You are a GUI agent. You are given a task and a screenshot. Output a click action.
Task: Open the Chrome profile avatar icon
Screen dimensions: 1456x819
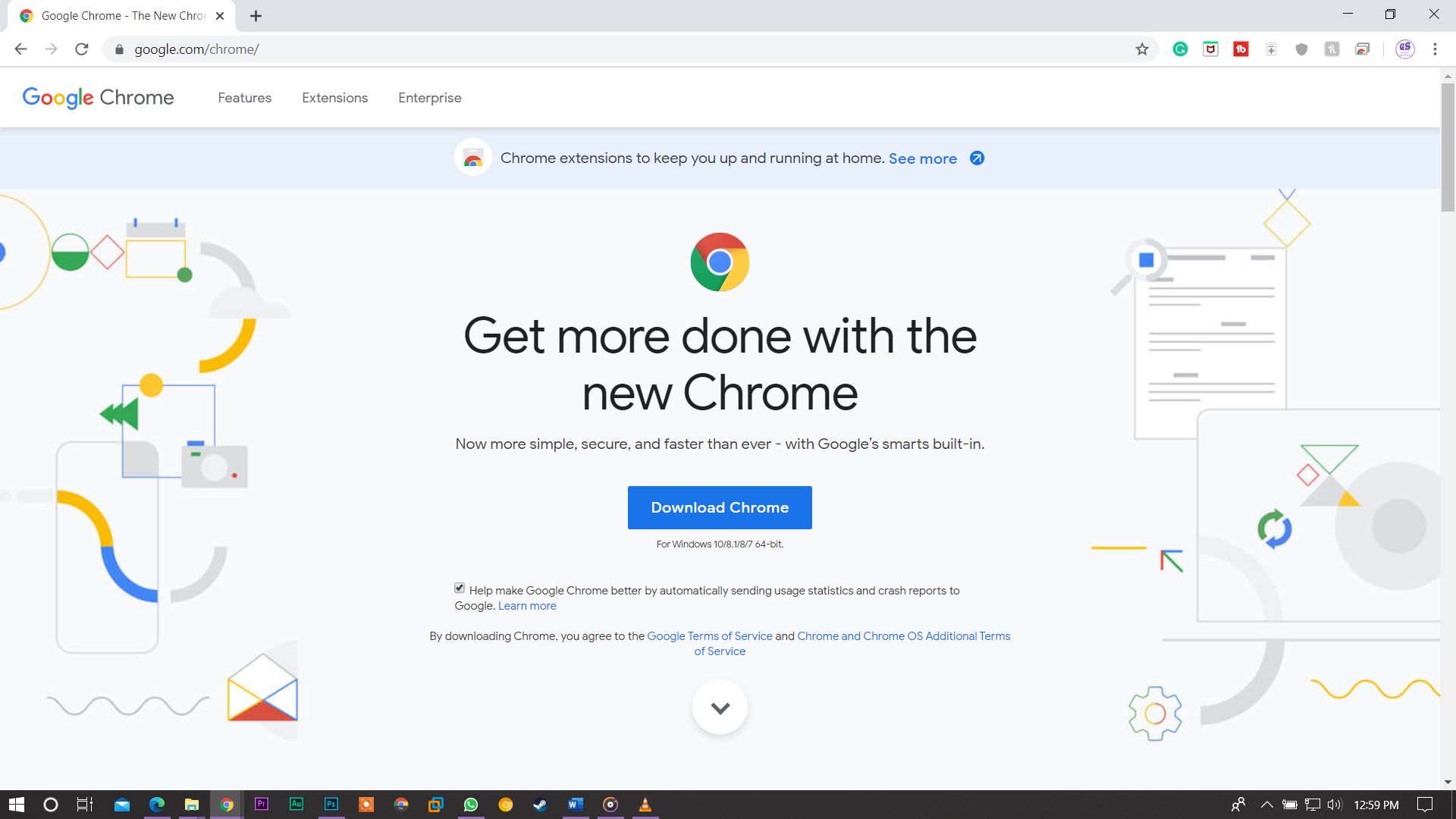tap(1405, 49)
